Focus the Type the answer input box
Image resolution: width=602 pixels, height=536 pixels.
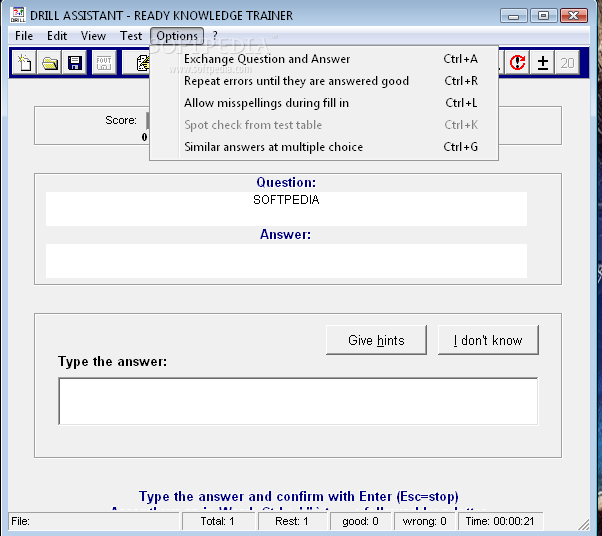click(298, 401)
